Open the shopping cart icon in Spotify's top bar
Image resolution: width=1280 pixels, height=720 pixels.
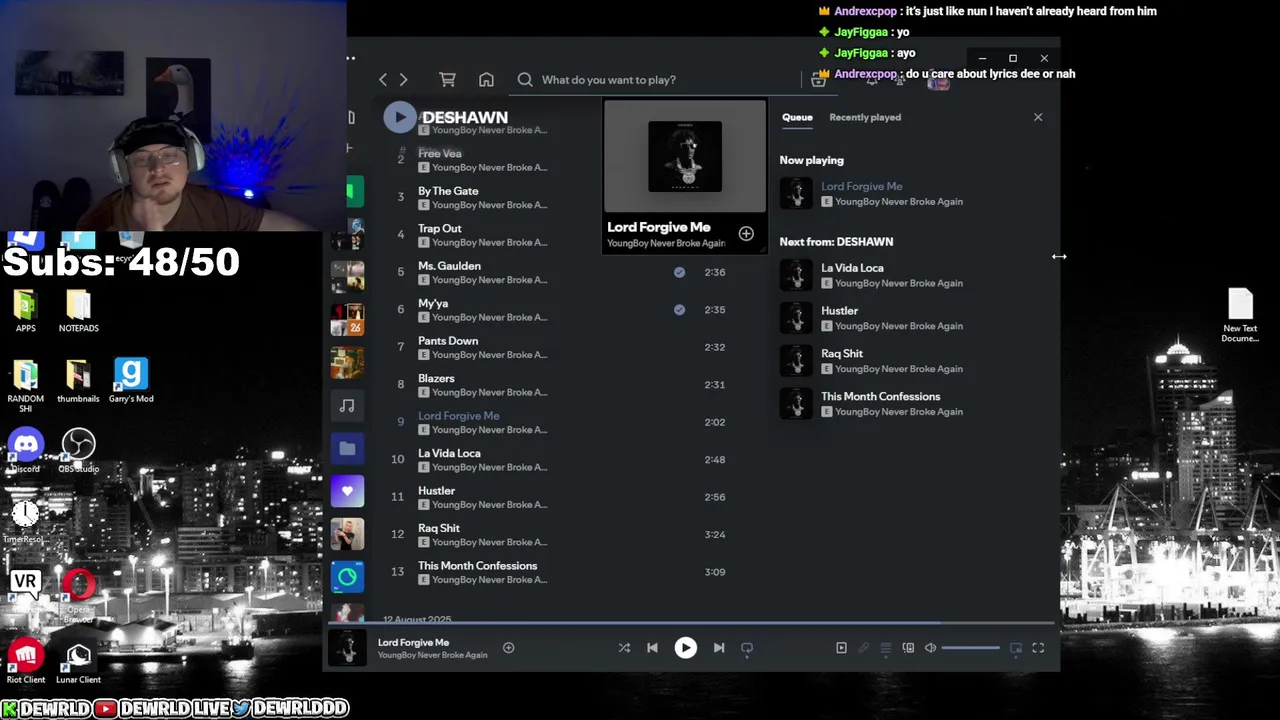(447, 80)
